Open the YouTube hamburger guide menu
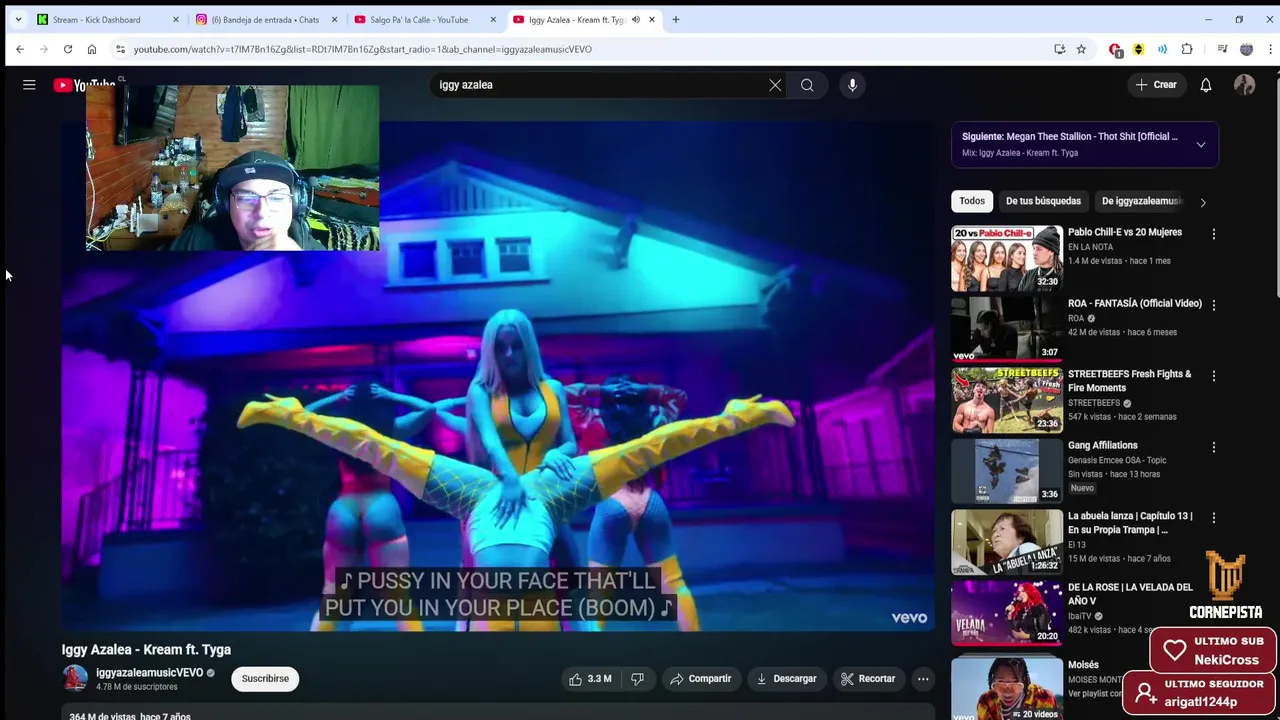1280x720 pixels. click(x=29, y=85)
